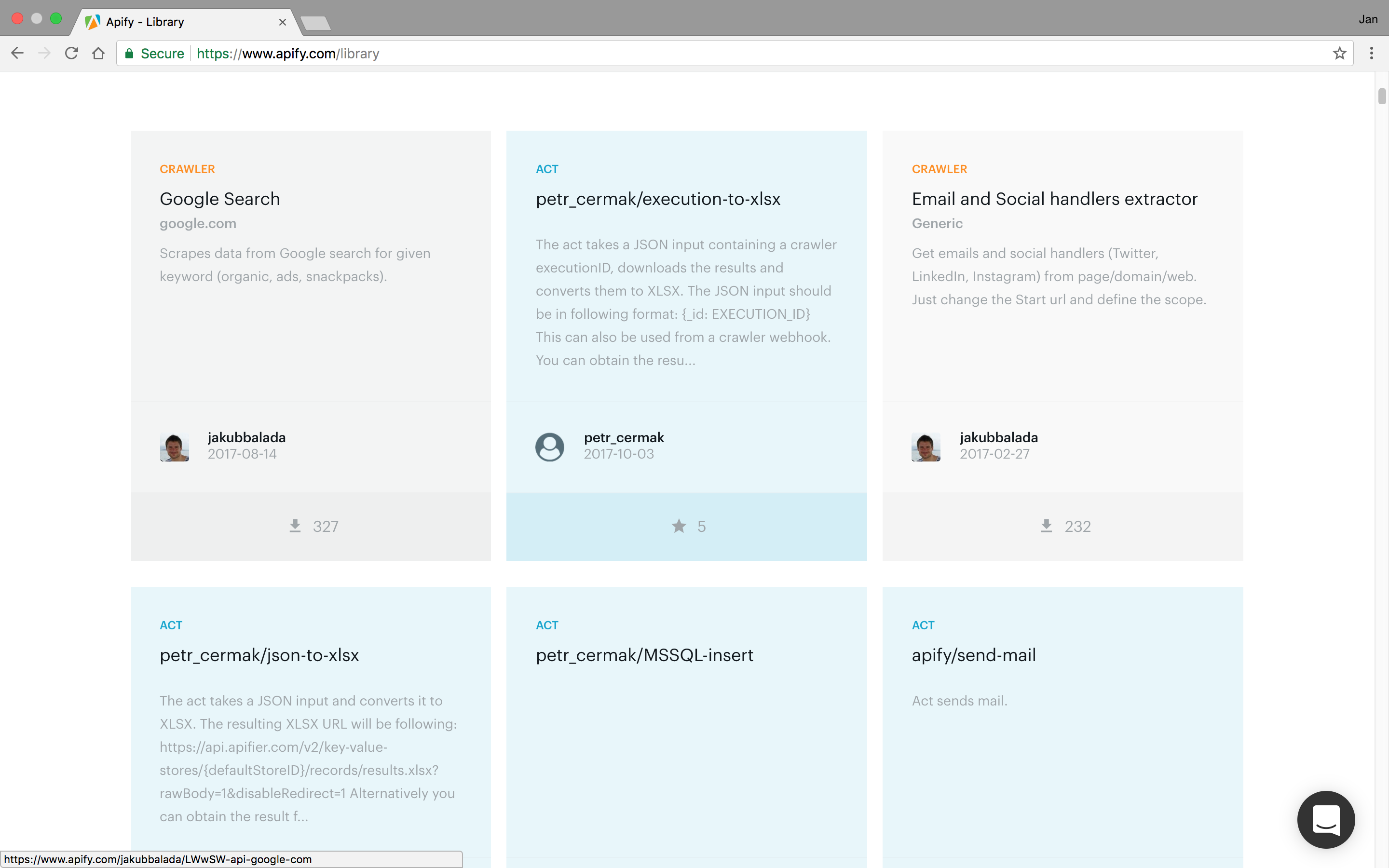The width and height of the screenshot is (1389, 868).
Task: Close the Apify - Library tab
Action: [283, 22]
